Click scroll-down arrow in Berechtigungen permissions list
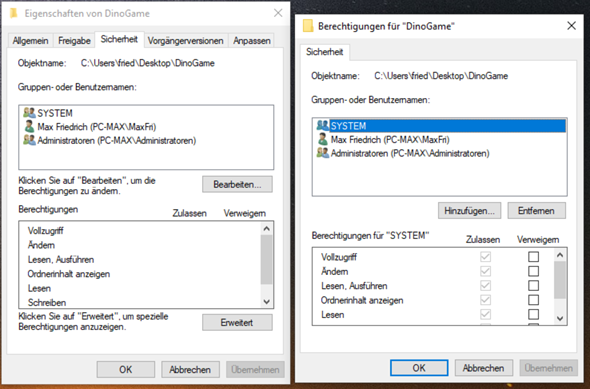 pyautogui.click(x=560, y=318)
